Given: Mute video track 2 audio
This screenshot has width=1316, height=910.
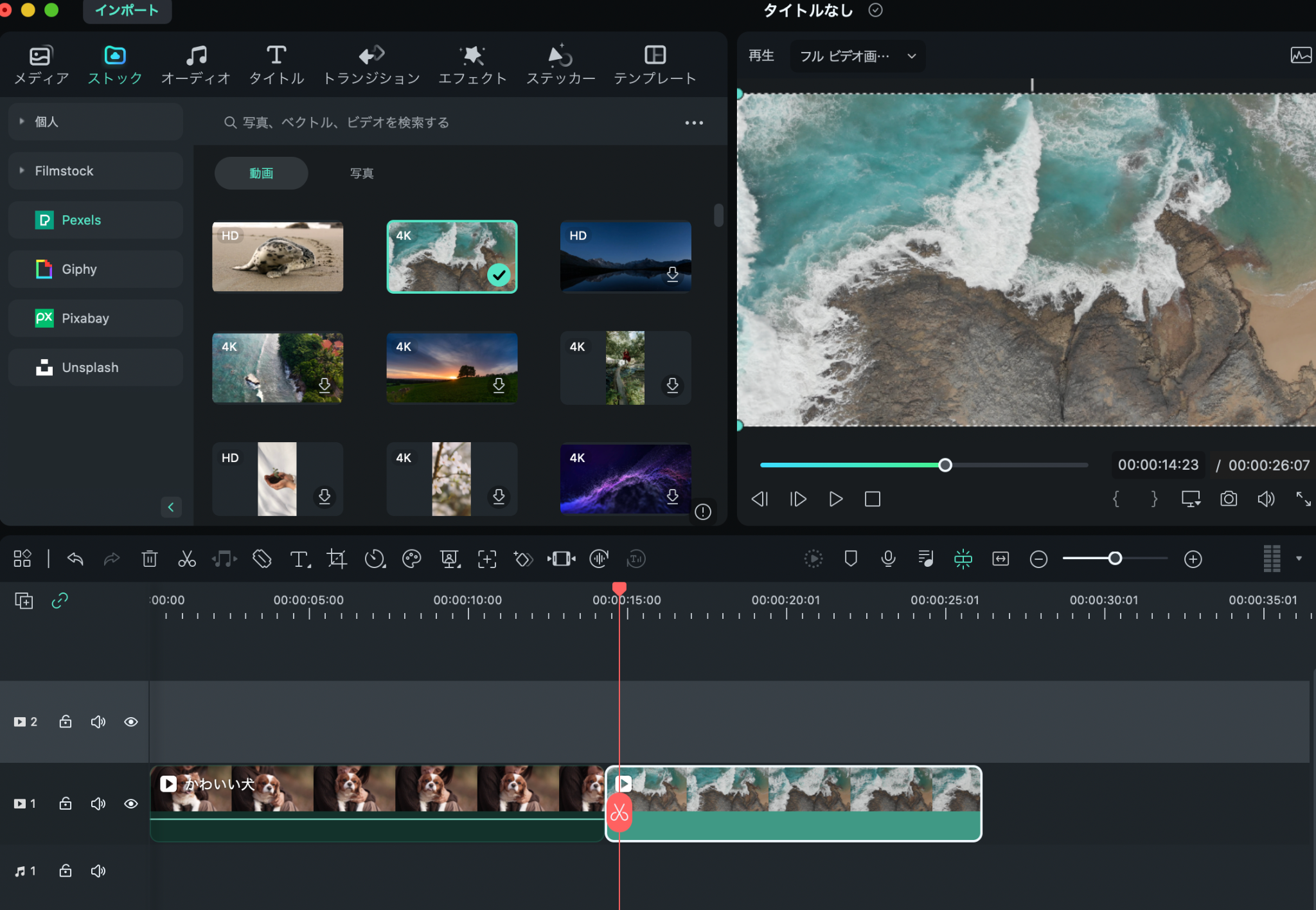Looking at the screenshot, I should [98, 722].
